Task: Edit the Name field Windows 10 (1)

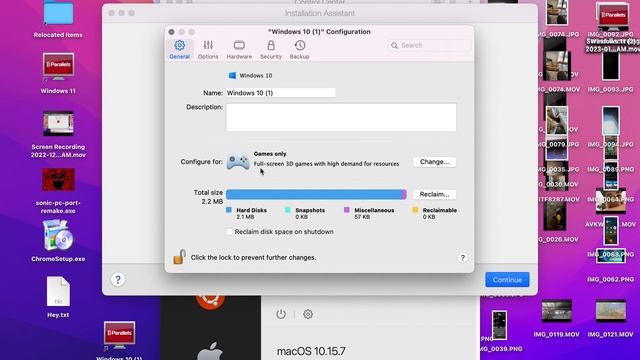Action: (x=281, y=93)
